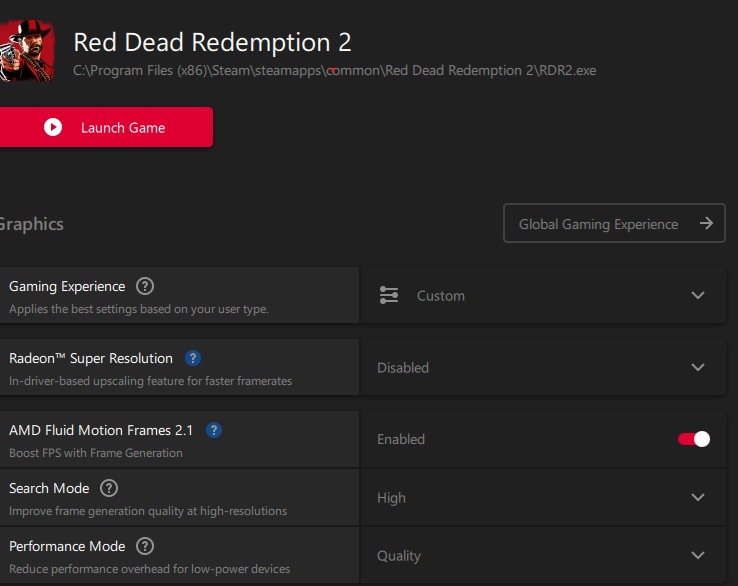Launch Red Dead Redemption 2 game
Viewport: 738px width, 586px height.
106,127
